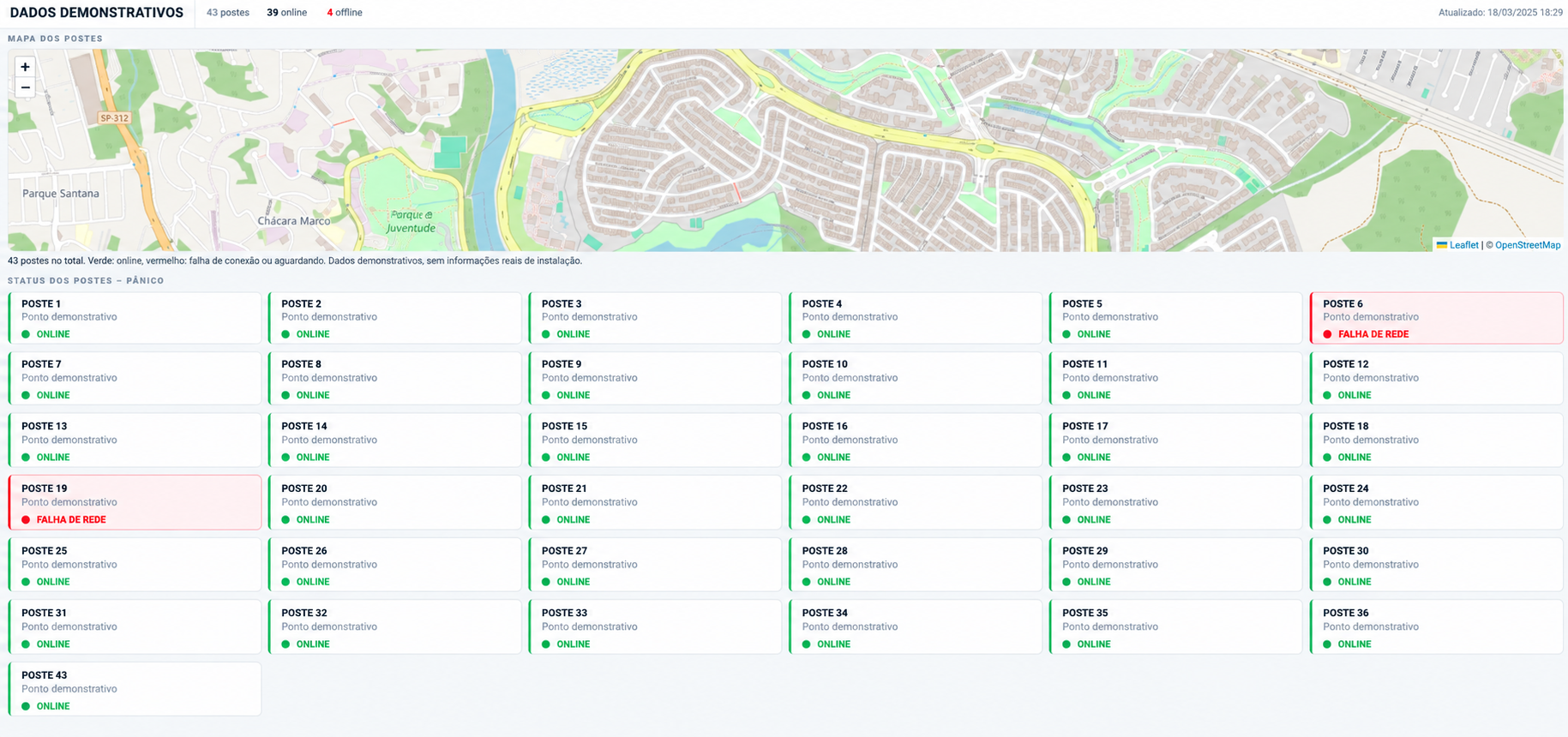The height and width of the screenshot is (737, 1568).
Task: Click the '43 postes' total in header
Action: (x=228, y=13)
